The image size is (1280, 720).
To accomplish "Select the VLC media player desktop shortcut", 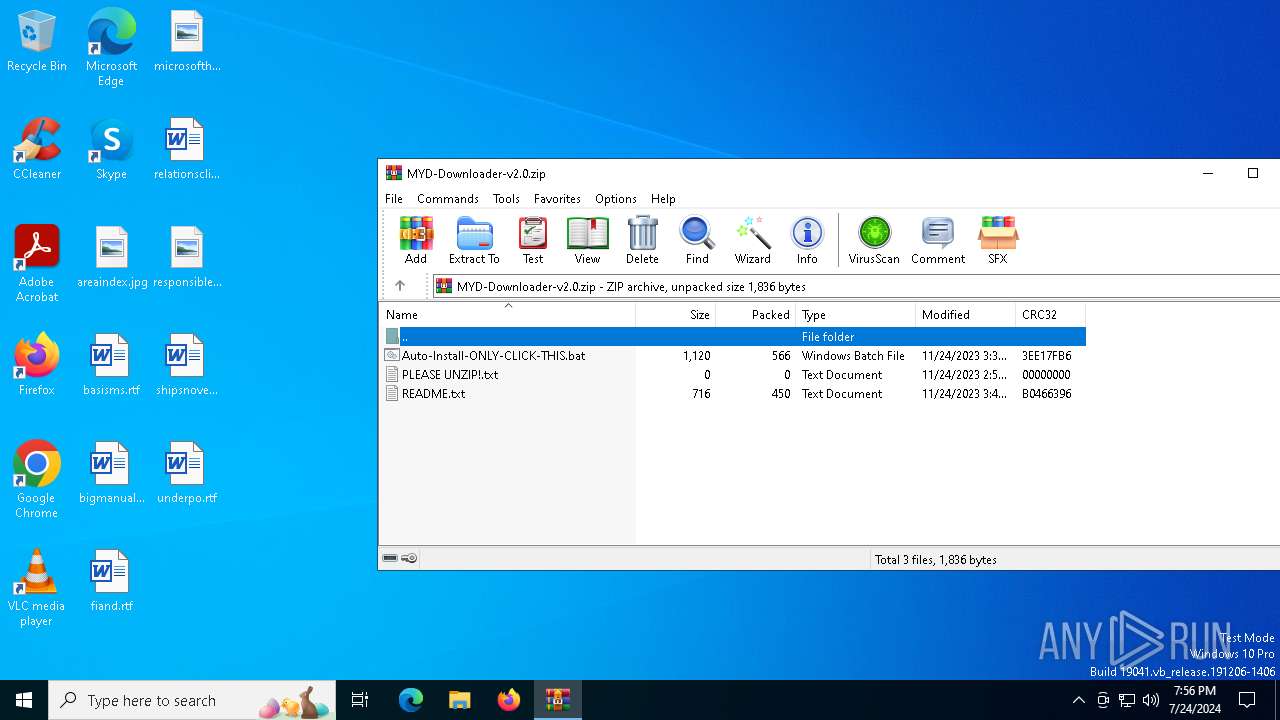I will pos(37,588).
